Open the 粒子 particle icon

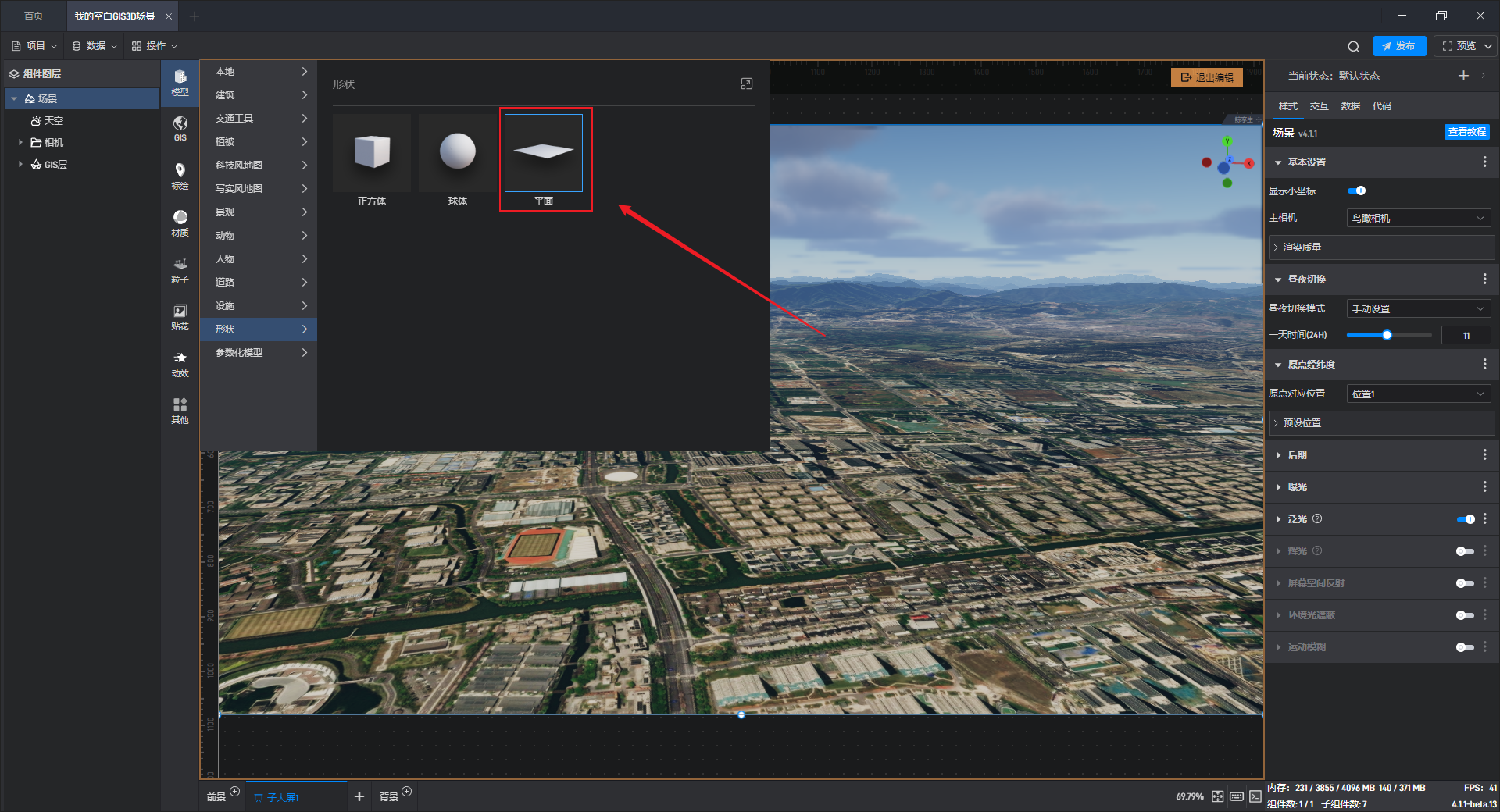pos(180,269)
